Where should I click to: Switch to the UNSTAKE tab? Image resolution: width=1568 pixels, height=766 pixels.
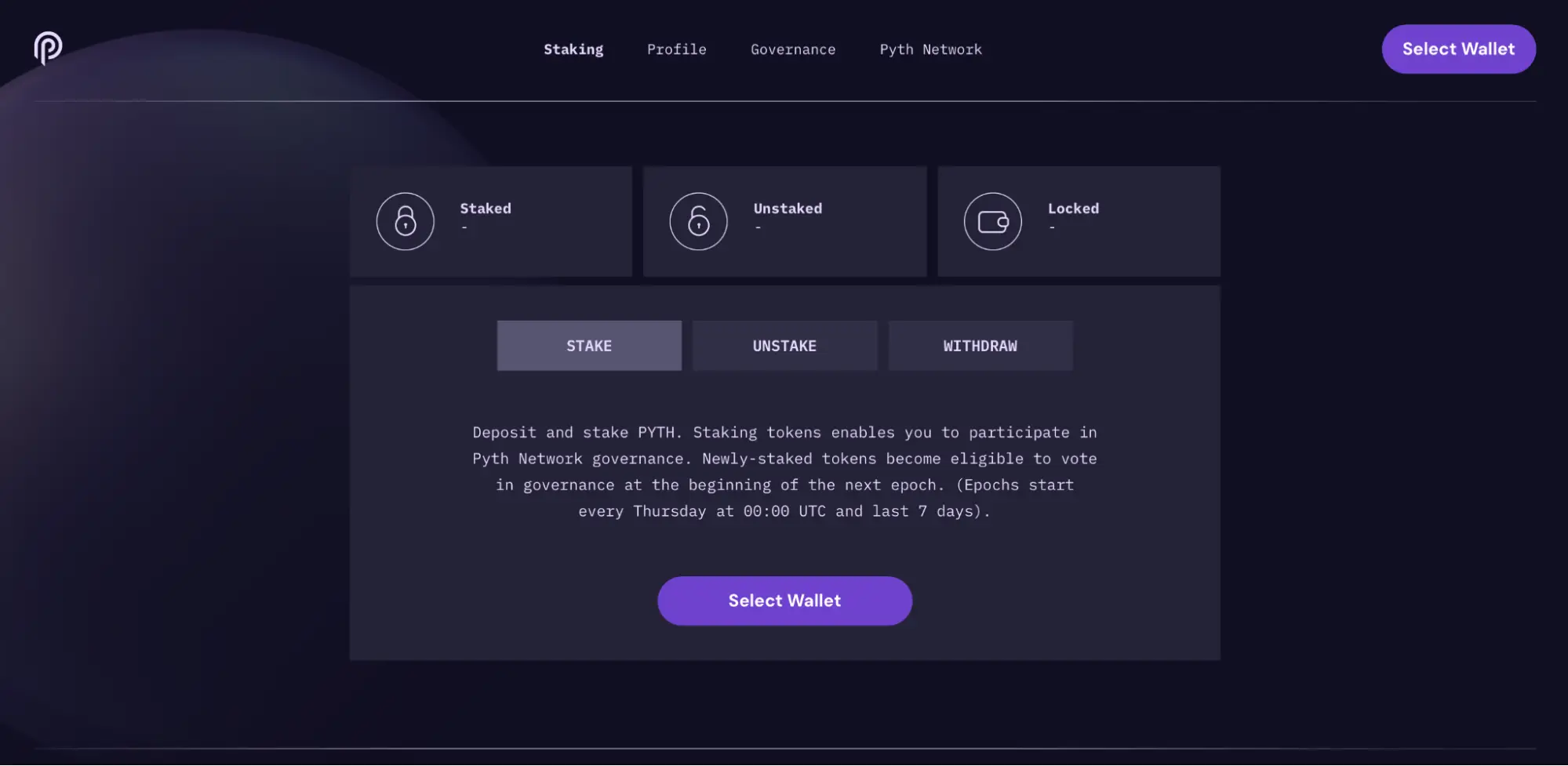[x=784, y=346]
